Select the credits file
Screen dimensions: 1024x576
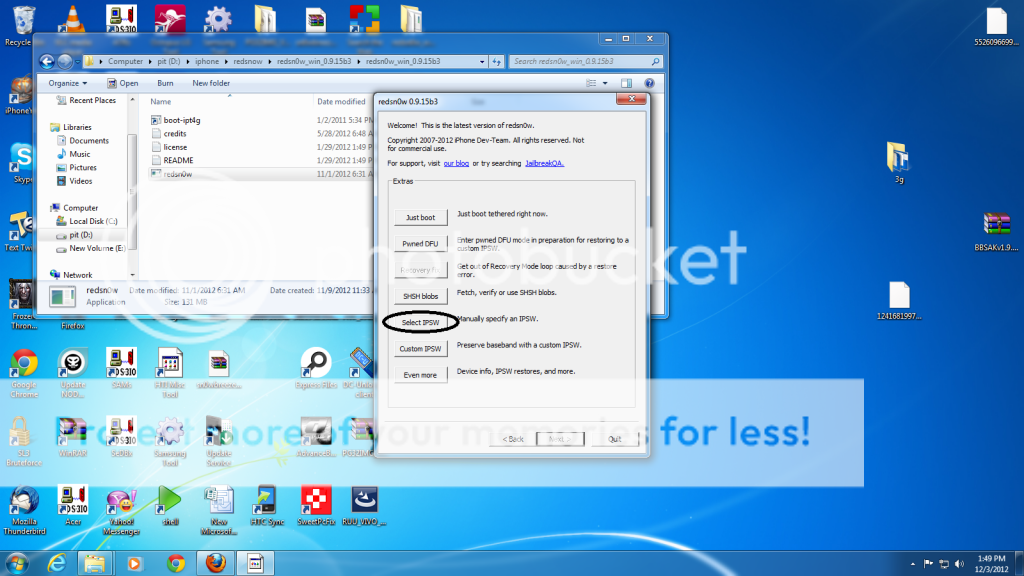tap(168, 133)
